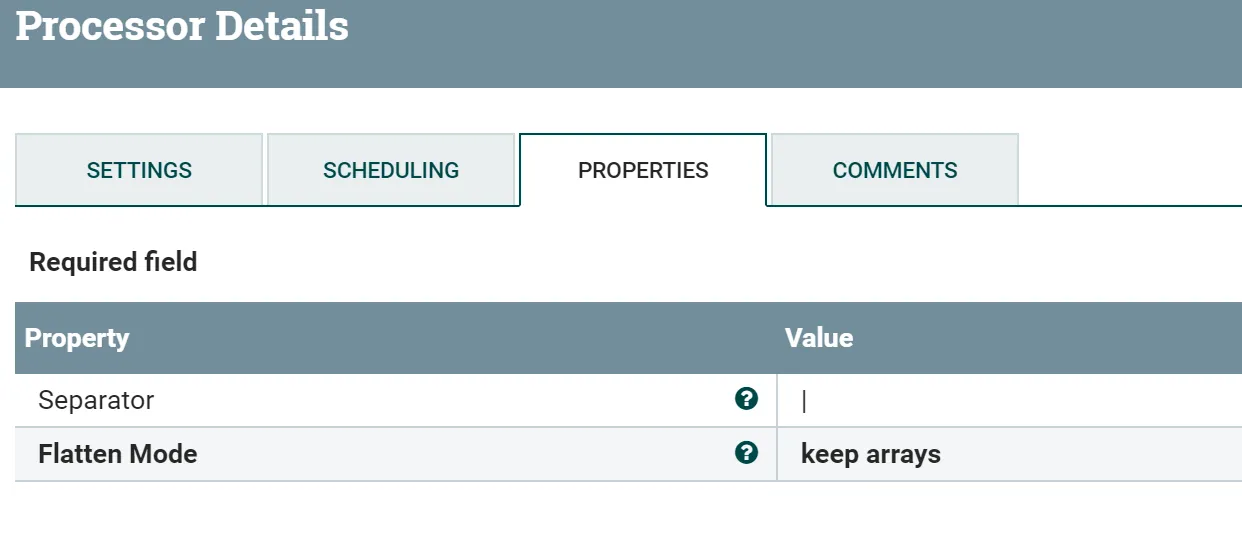Click the divider between Property and Value headers
The height and width of the screenshot is (542, 1242).
[777, 338]
